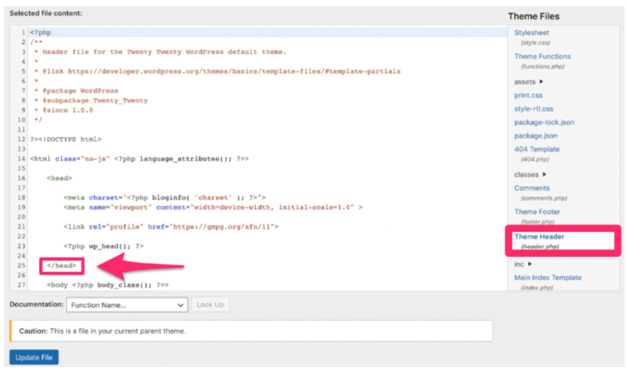627x369 pixels.
Task: Click the link rel profile line 21
Action: click(x=171, y=227)
